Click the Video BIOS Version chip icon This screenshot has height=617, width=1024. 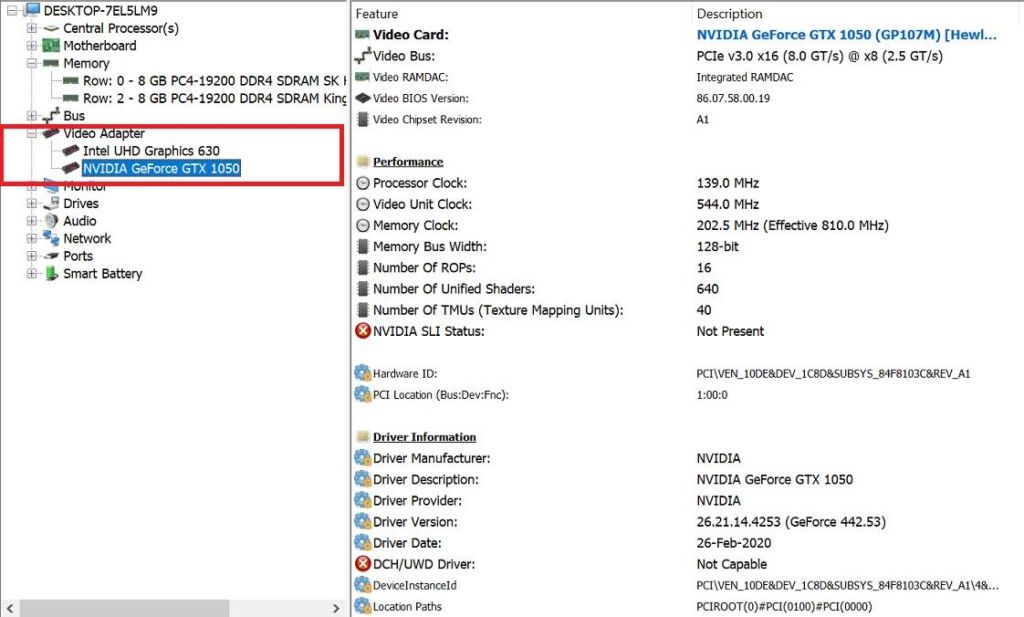click(362, 99)
